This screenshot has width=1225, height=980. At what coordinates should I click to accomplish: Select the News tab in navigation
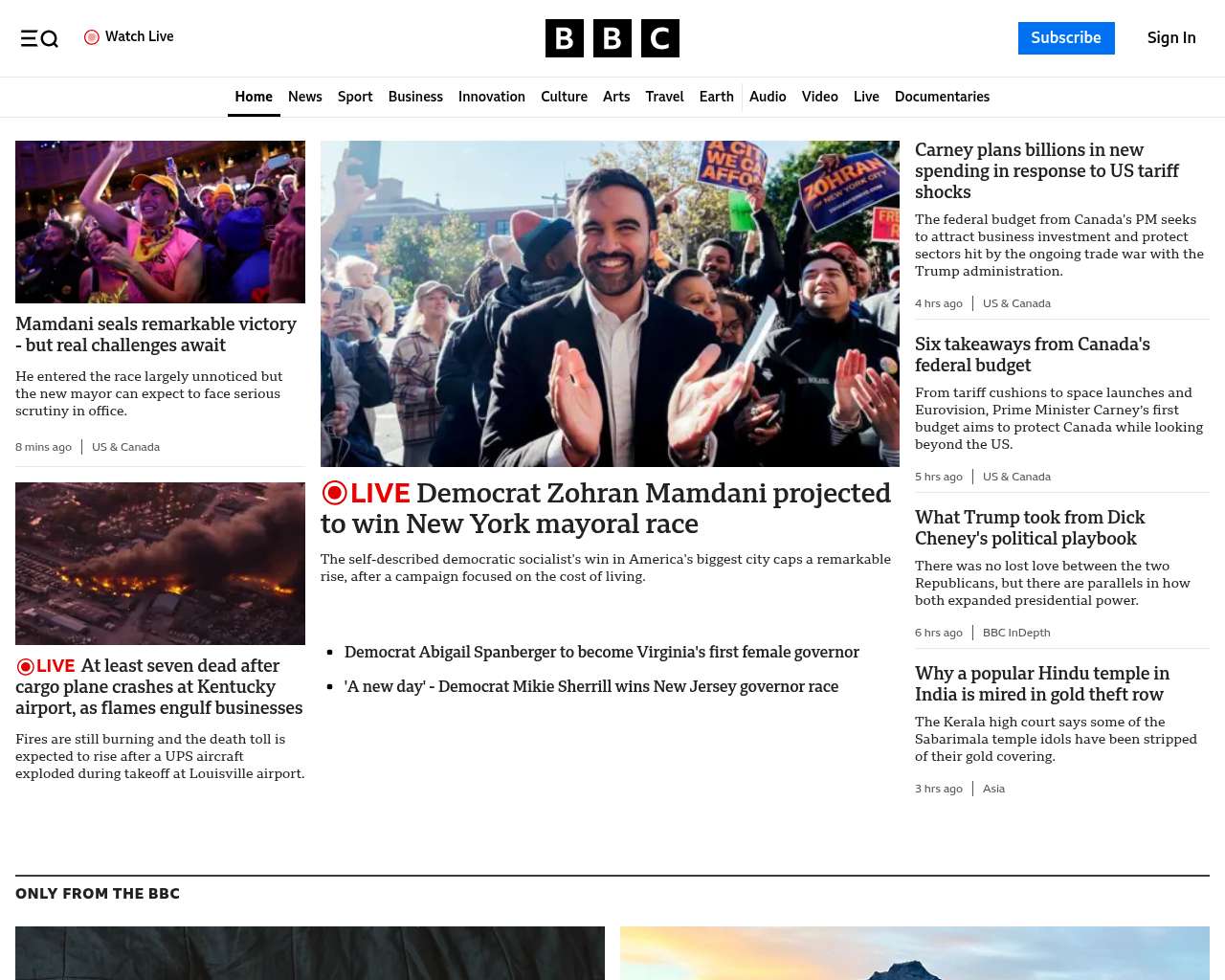pos(304,97)
